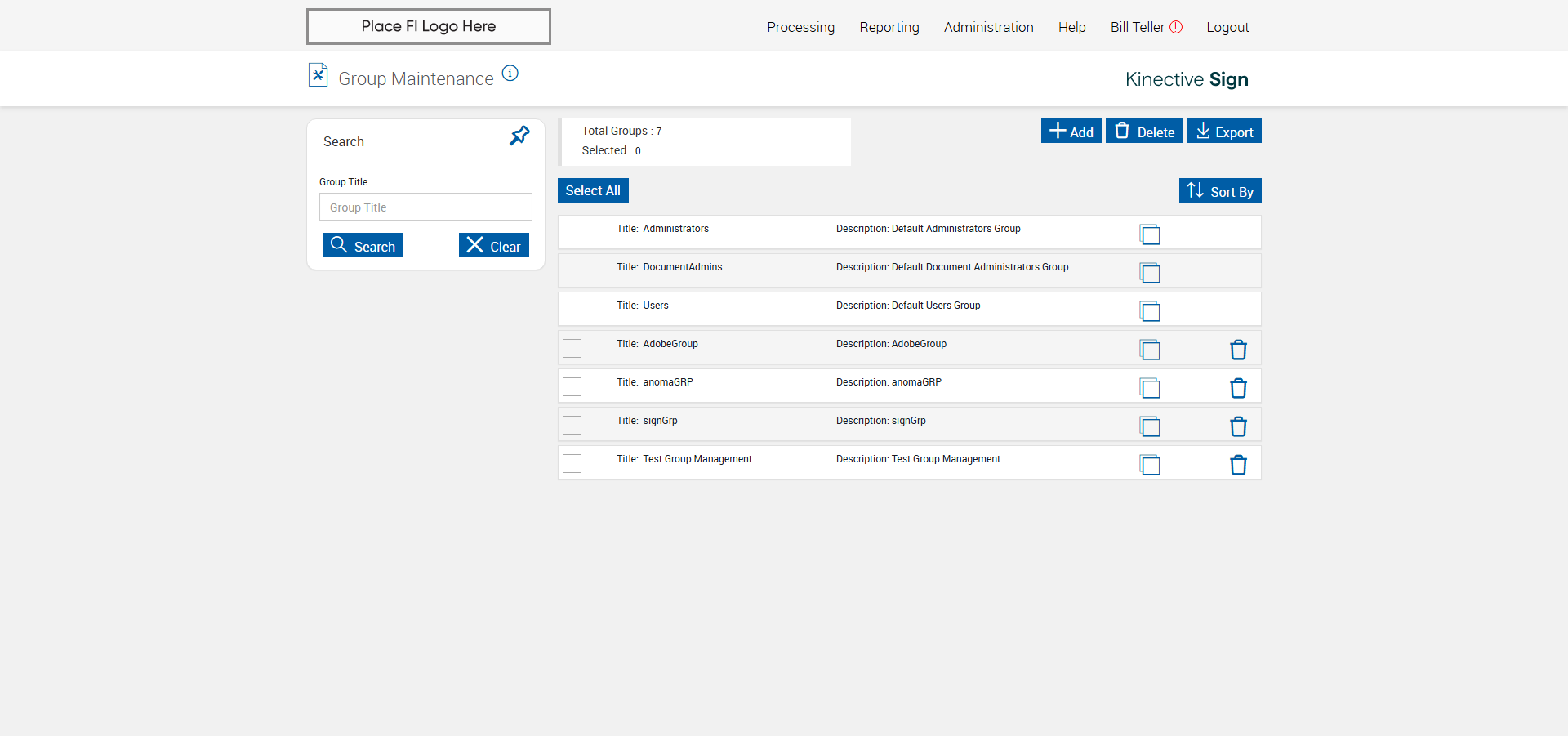
Task: Click trash icon for signGrp group
Action: 1238,426
